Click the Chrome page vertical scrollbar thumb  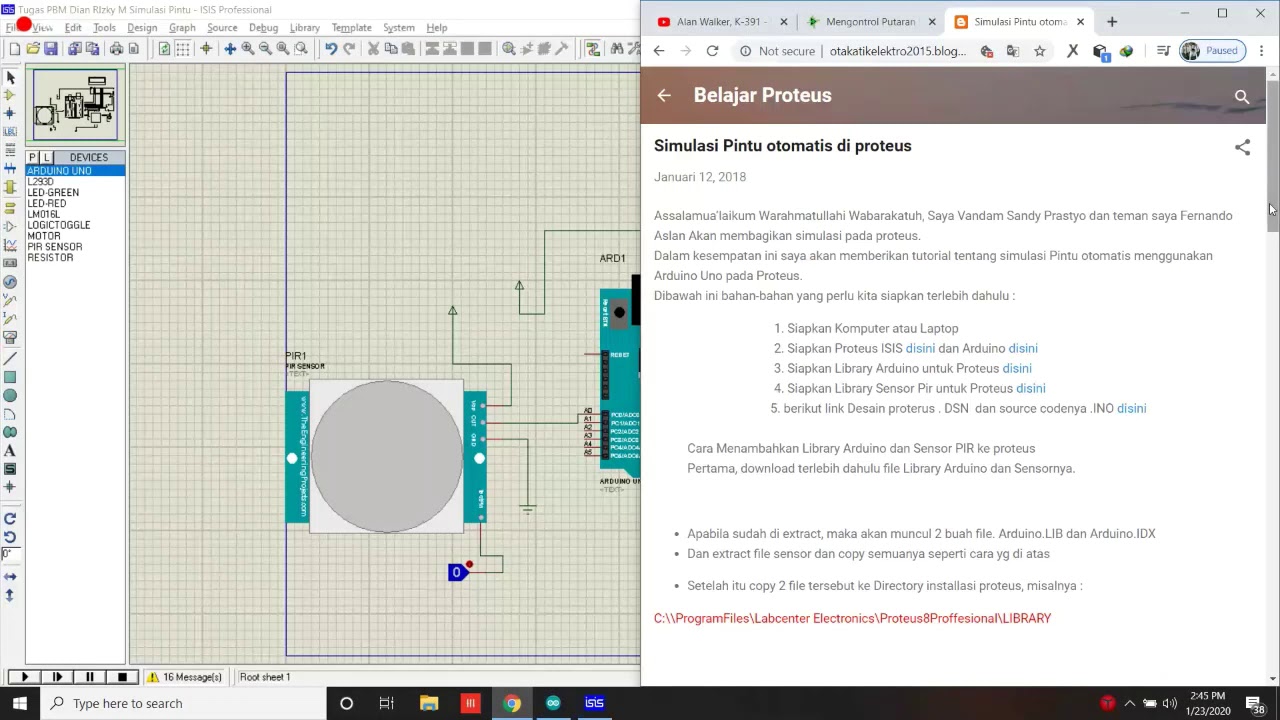pyautogui.click(x=1273, y=156)
